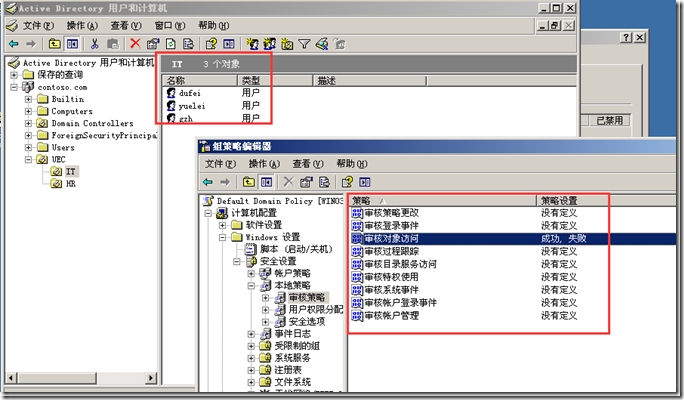Sort by 名称 column header
Screen dimensions: 684x400
(201, 81)
